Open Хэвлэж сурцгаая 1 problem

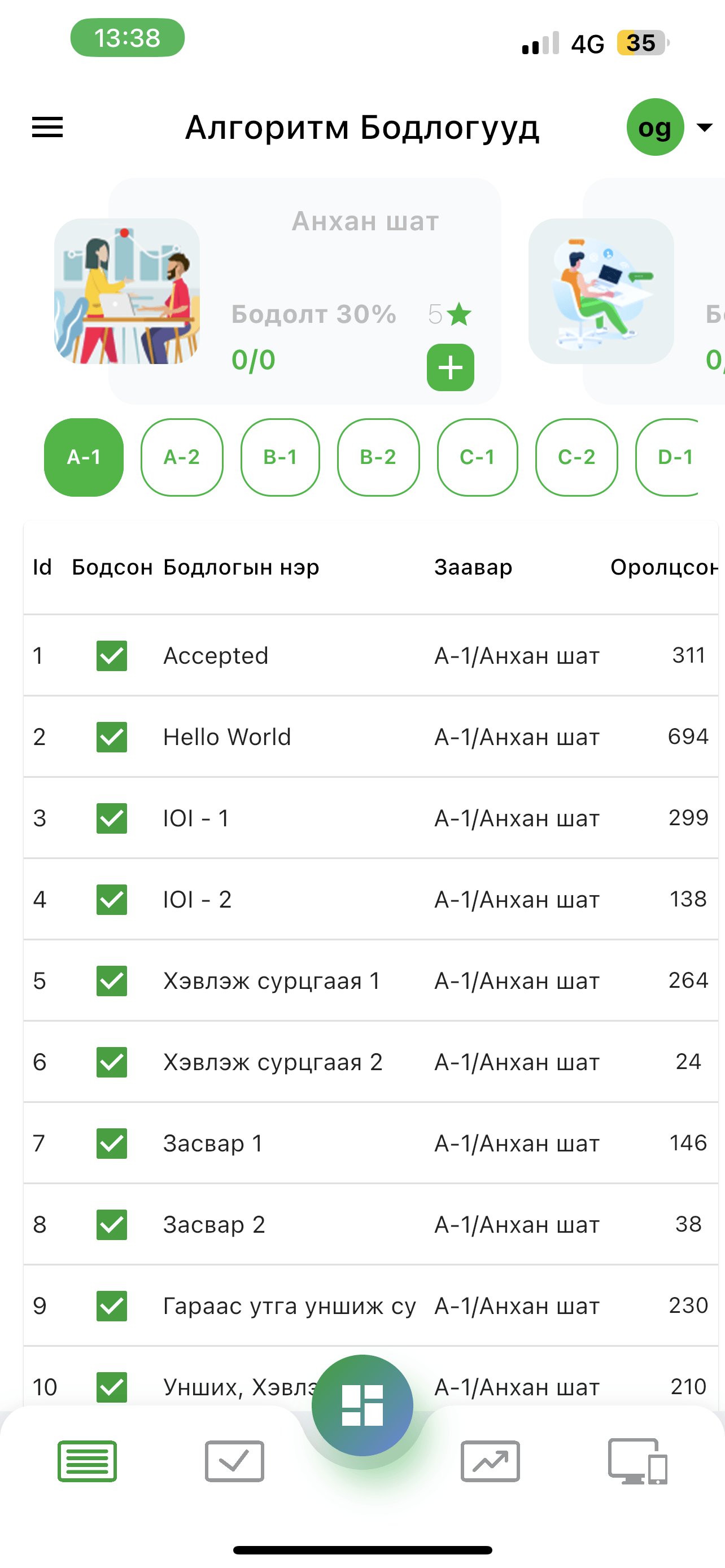pos(272,980)
